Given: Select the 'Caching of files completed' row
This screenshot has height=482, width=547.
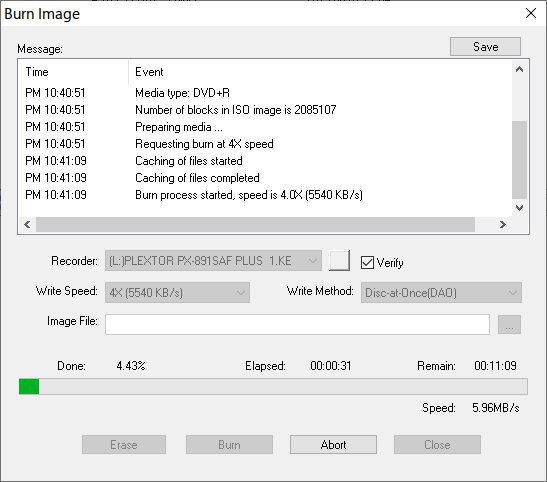Looking at the screenshot, I should [x=265, y=178].
